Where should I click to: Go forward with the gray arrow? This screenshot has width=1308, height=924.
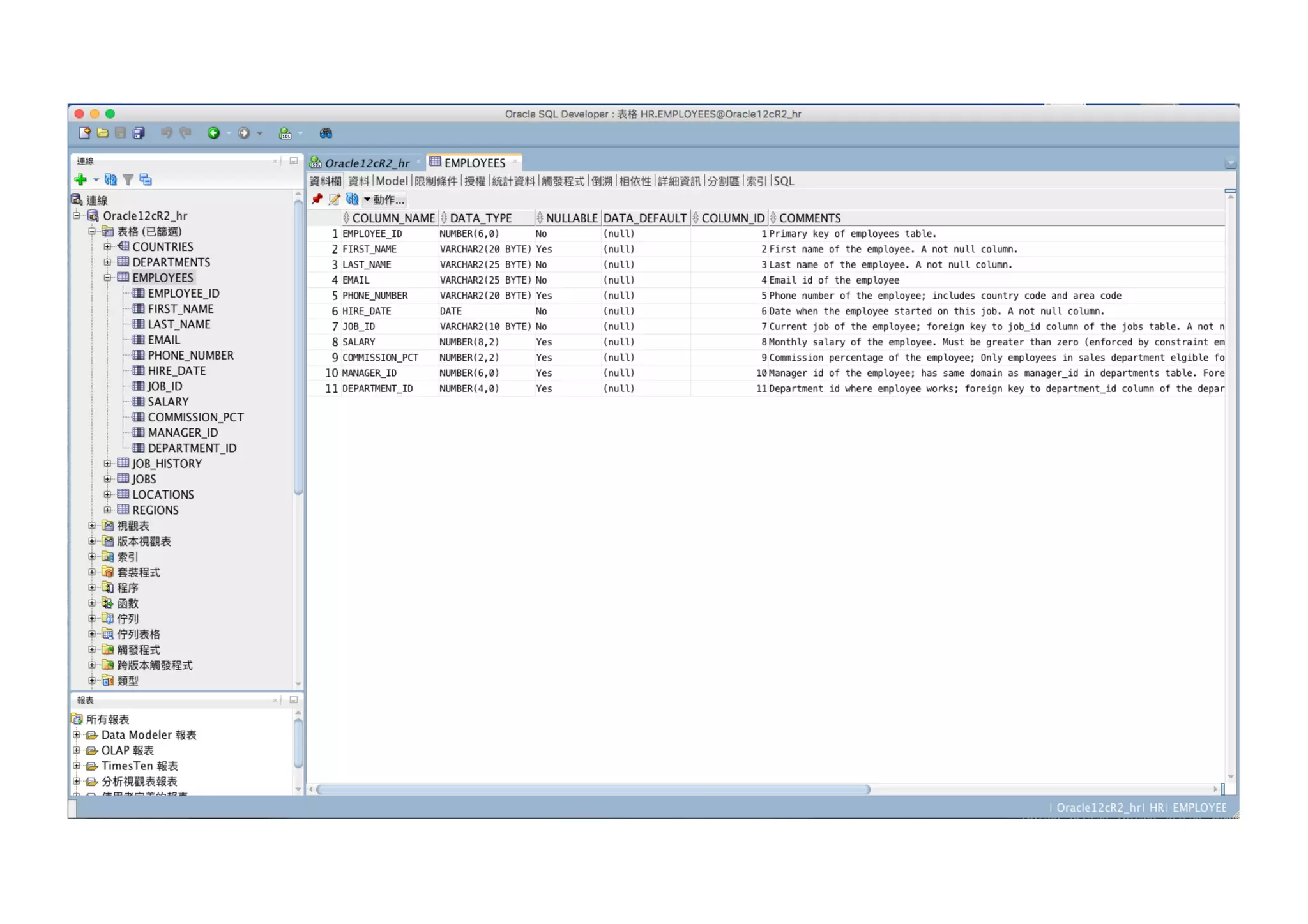[243, 133]
